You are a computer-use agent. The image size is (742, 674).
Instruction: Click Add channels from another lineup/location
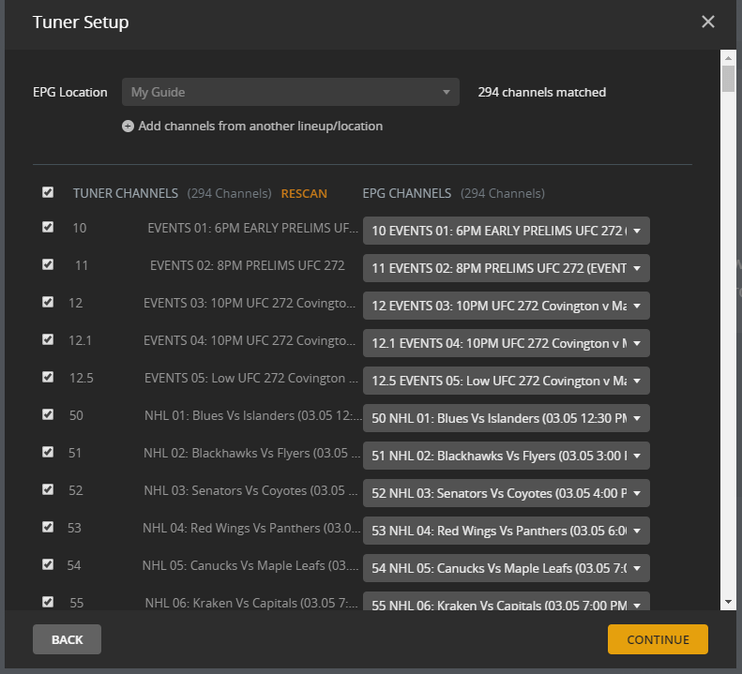coord(260,127)
